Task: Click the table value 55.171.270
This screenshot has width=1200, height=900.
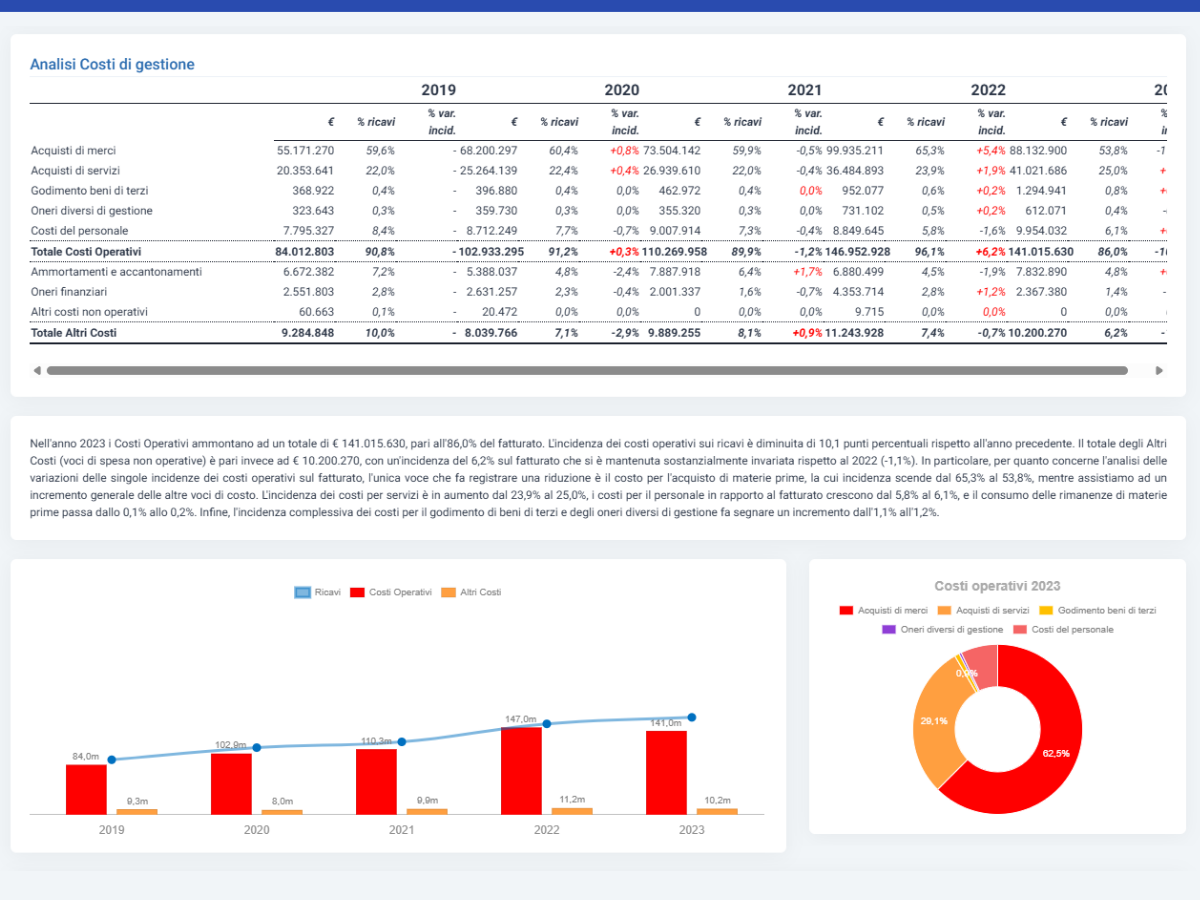Action: (x=305, y=150)
